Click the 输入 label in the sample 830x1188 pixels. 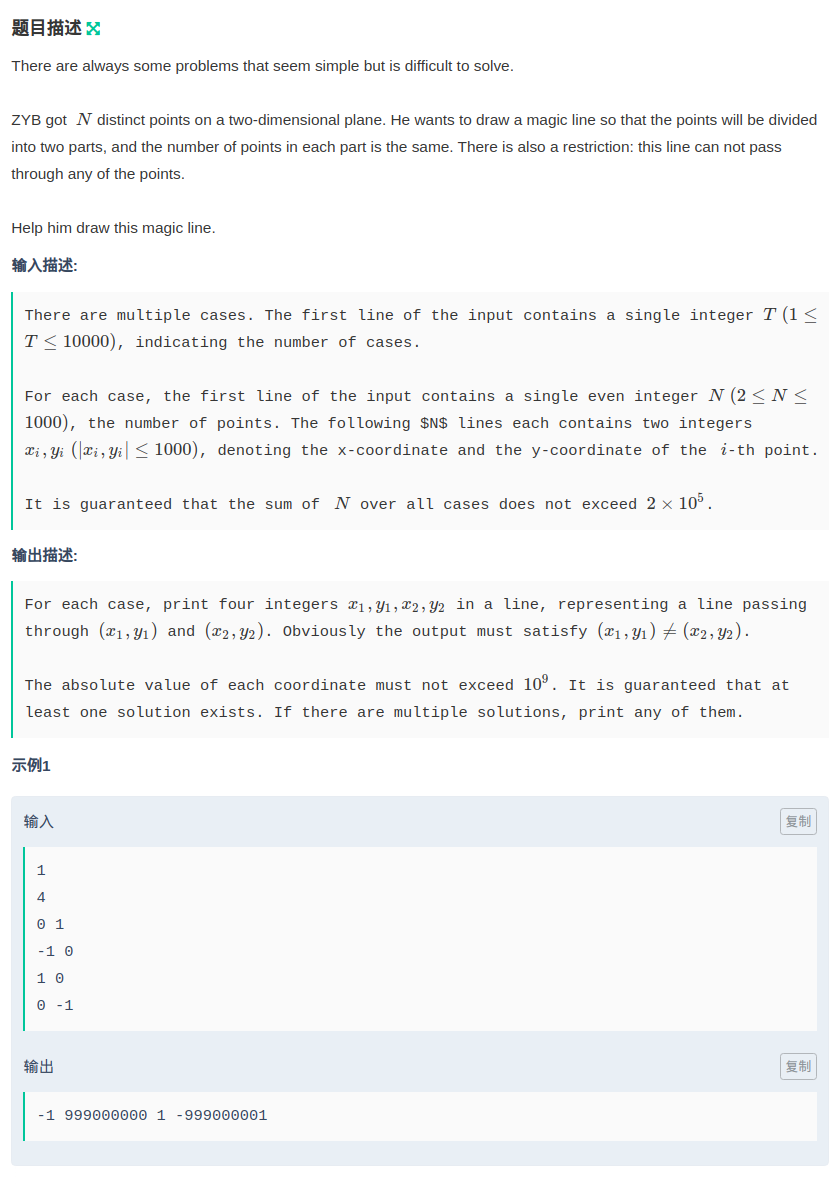[x=39, y=821]
